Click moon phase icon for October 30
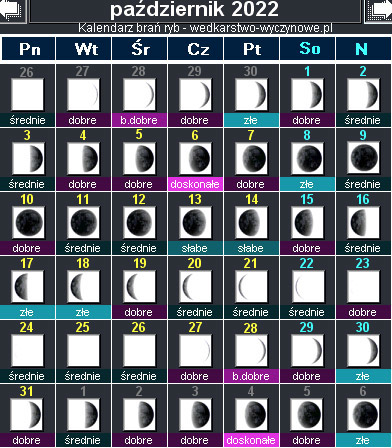This screenshot has width=392, height=448. pyautogui.click(x=363, y=351)
